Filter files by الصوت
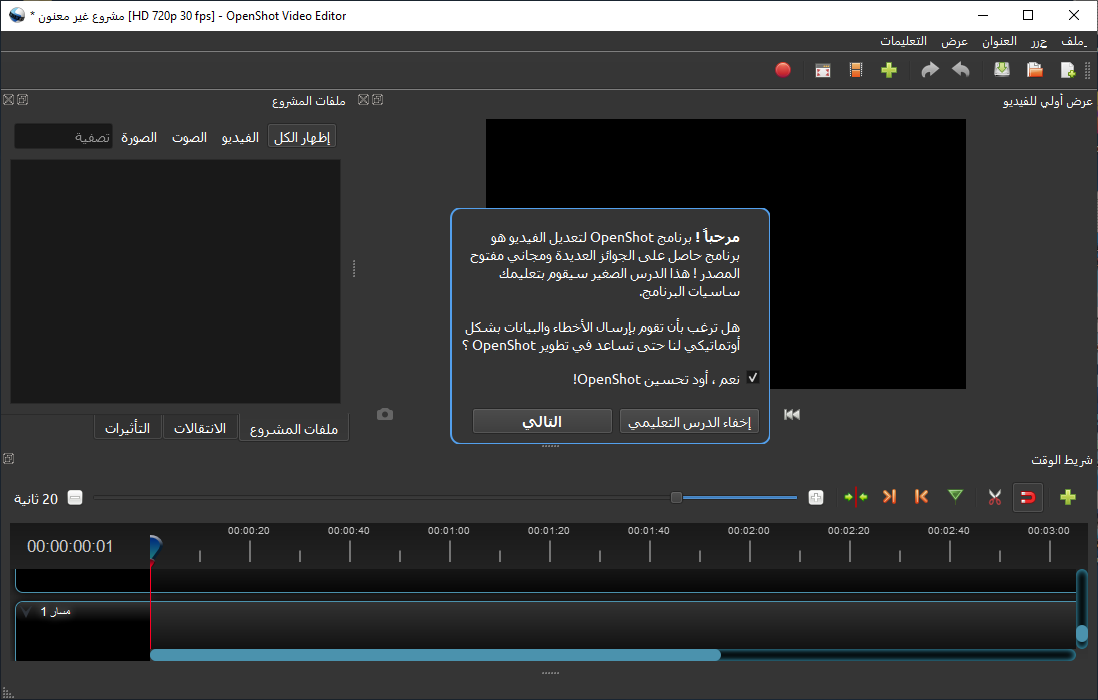 coord(189,137)
